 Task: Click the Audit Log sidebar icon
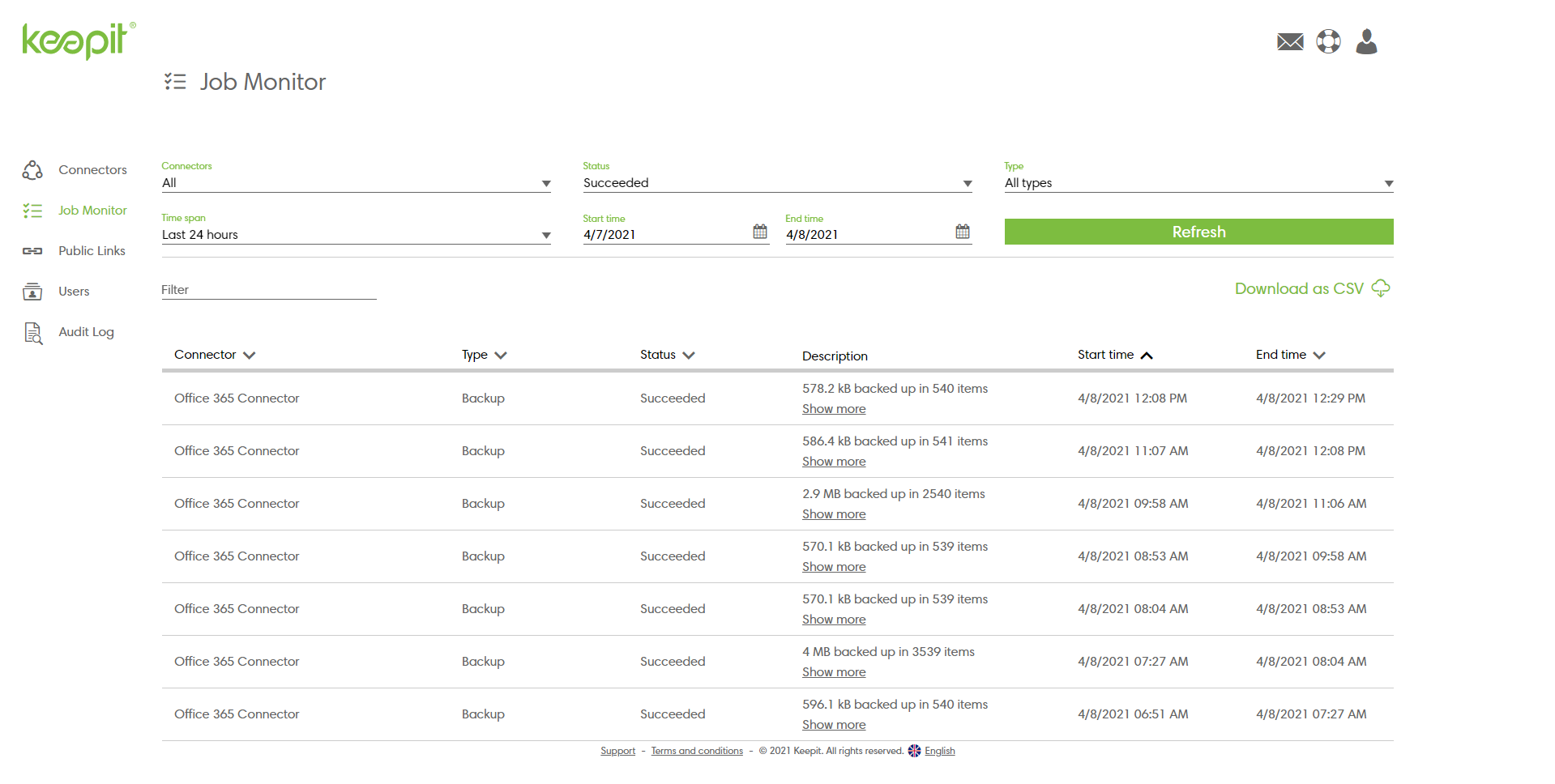click(32, 332)
